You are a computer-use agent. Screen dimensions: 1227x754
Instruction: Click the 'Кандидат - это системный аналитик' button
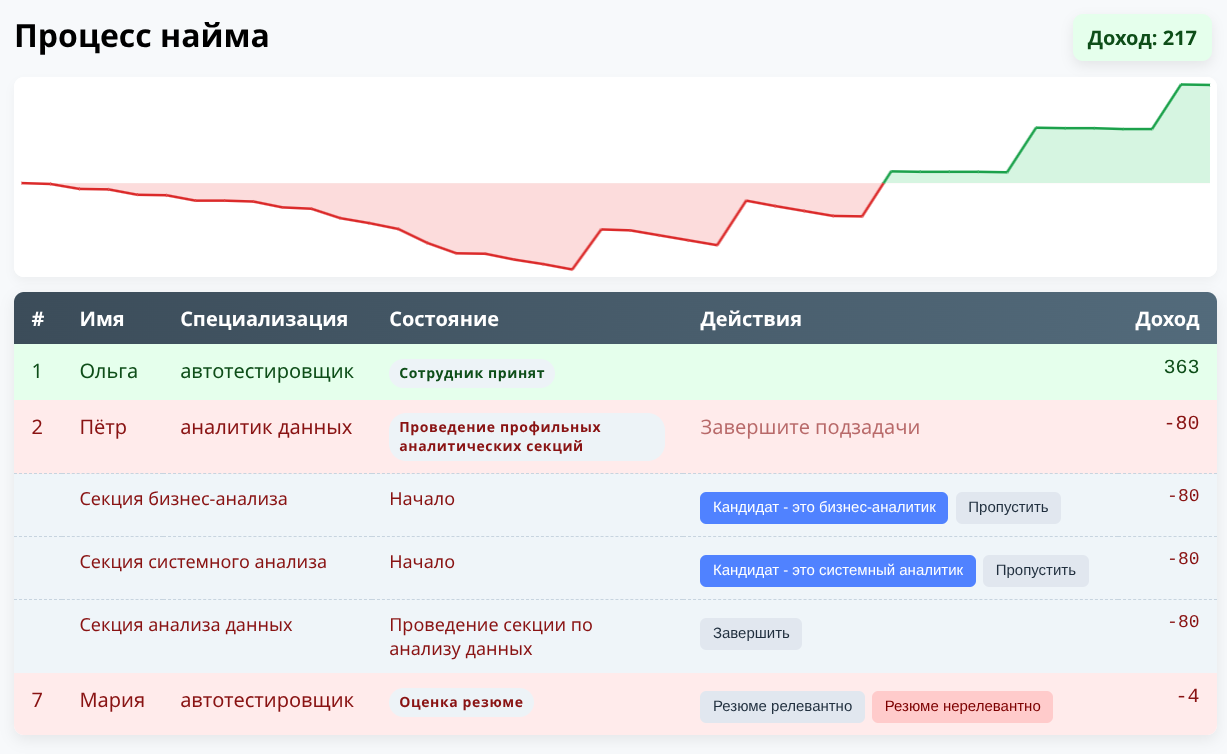[837, 570]
